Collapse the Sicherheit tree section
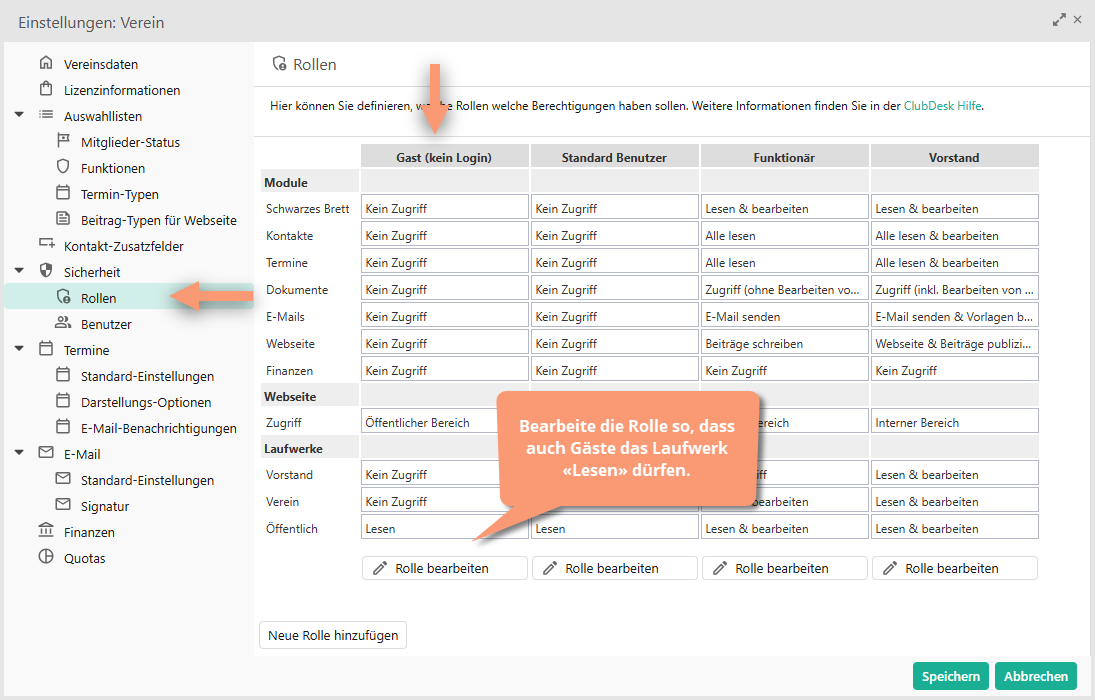Image resolution: width=1095 pixels, height=700 pixels. (x=20, y=270)
